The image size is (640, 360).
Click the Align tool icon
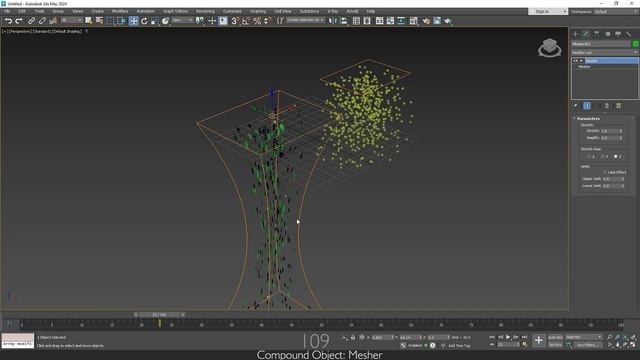point(344,20)
